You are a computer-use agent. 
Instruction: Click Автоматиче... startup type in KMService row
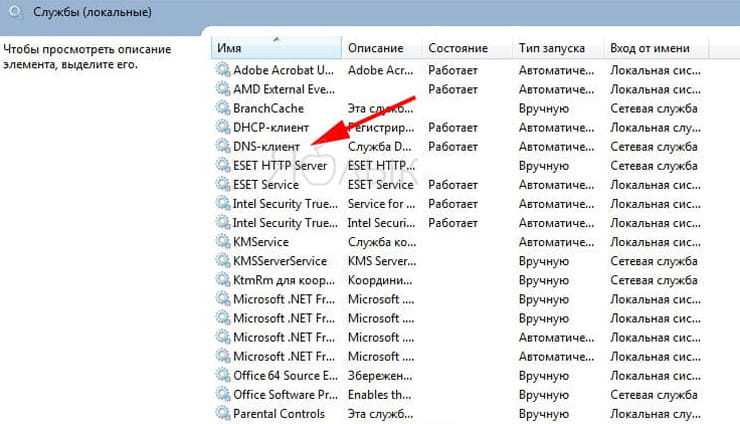pyautogui.click(x=556, y=242)
